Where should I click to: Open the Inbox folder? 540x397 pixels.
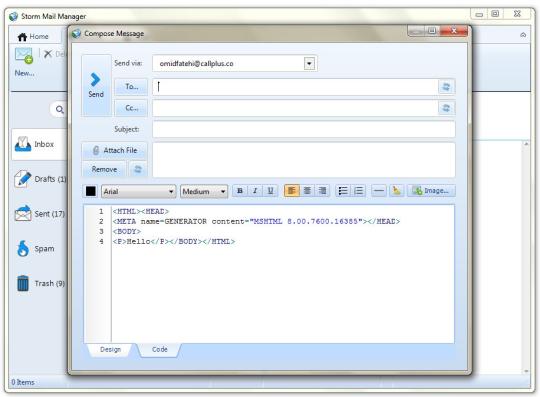tap(40, 144)
